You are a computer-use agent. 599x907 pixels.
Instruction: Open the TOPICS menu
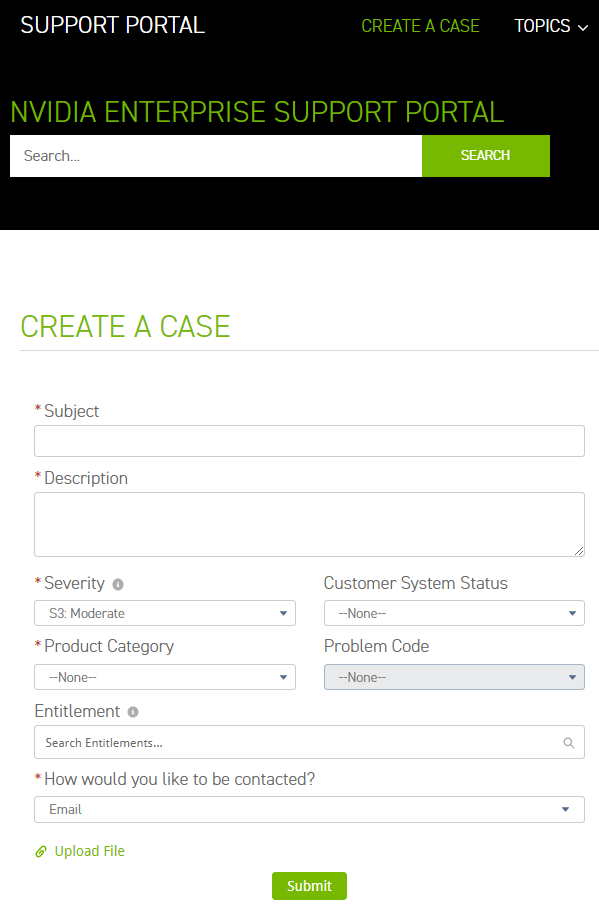coord(551,26)
